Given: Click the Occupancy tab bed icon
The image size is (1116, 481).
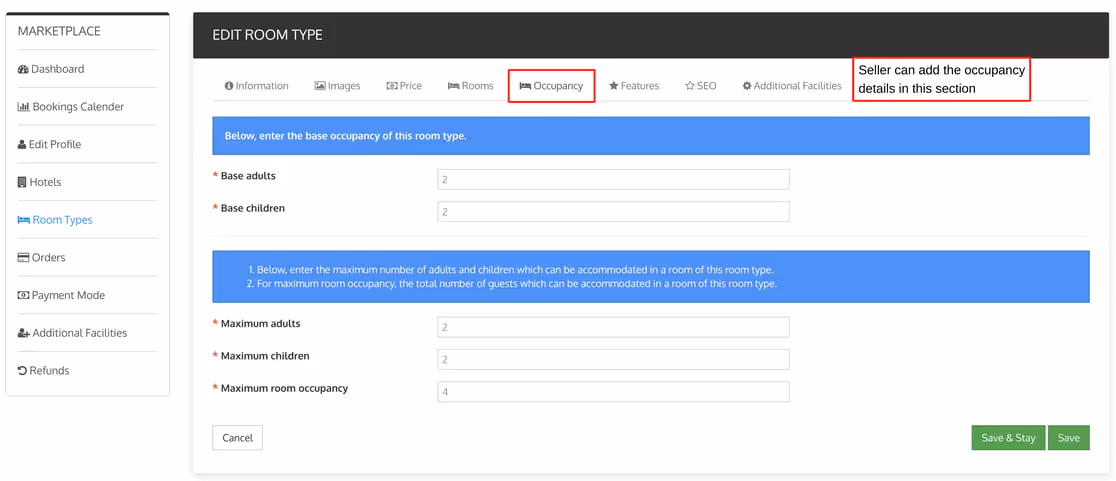Looking at the screenshot, I should (x=525, y=86).
